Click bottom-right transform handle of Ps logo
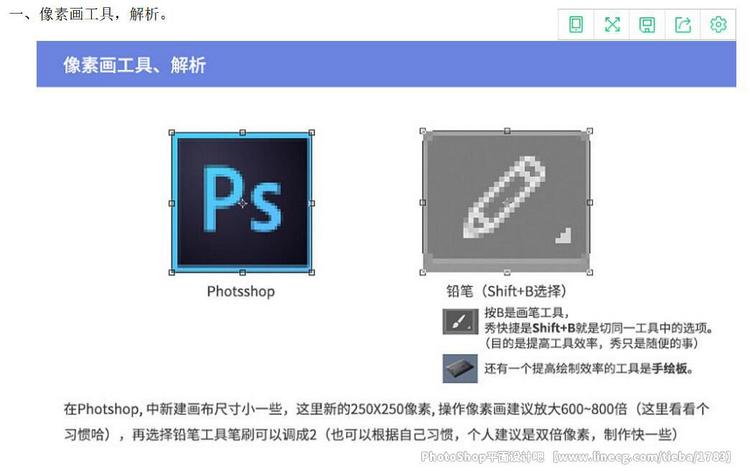Image resolution: width=750 pixels, height=471 pixels. point(312,273)
